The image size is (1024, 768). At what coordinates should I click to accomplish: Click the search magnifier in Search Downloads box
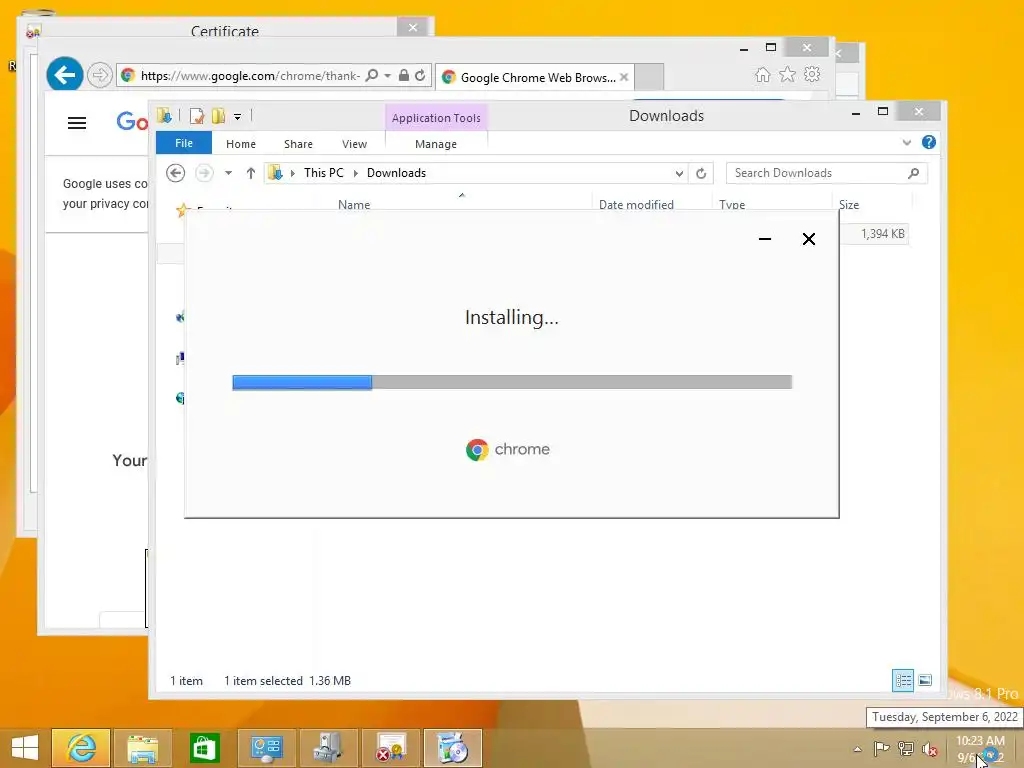tap(913, 173)
